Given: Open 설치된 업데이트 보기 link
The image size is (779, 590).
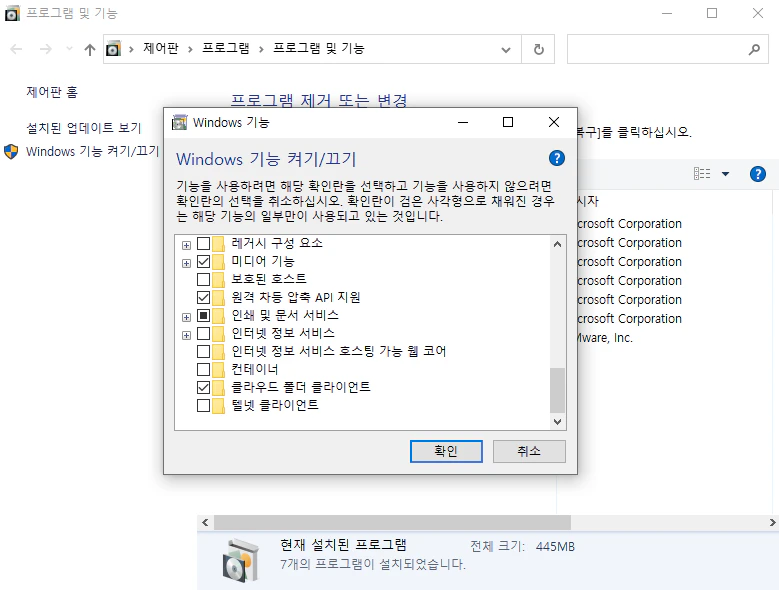Looking at the screenshot, I should [84, 128].
